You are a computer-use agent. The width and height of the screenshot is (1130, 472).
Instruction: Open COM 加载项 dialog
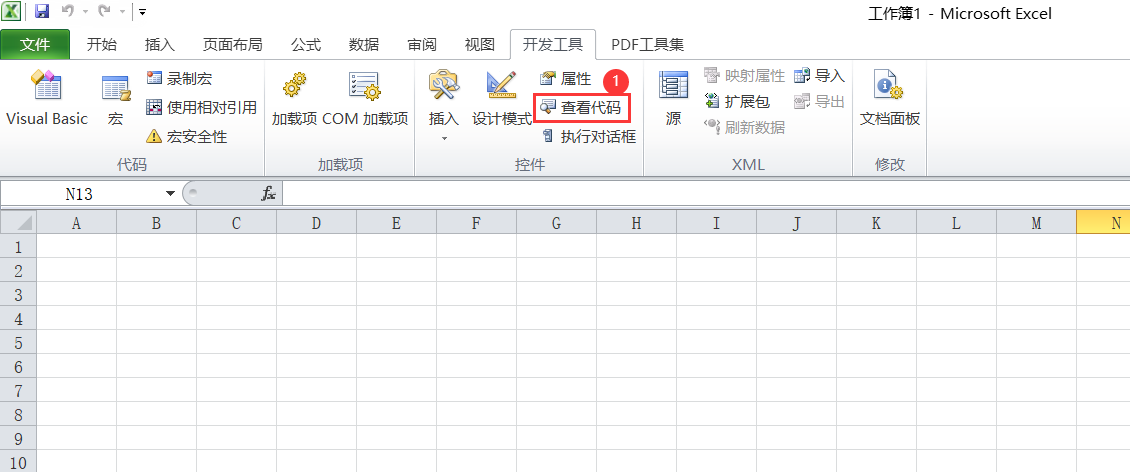point(365,100)
